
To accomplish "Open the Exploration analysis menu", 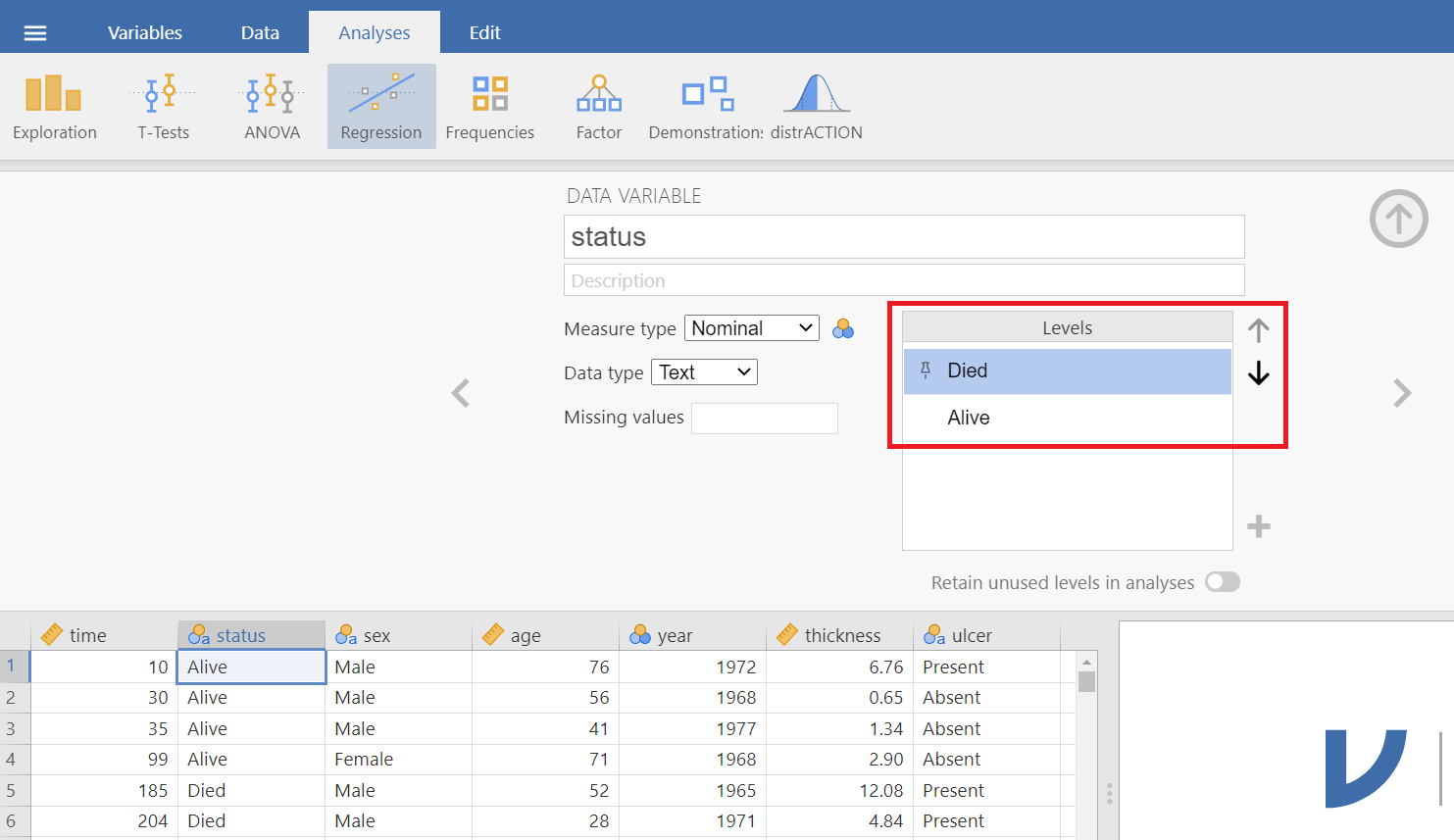I will tap(54, 107).
